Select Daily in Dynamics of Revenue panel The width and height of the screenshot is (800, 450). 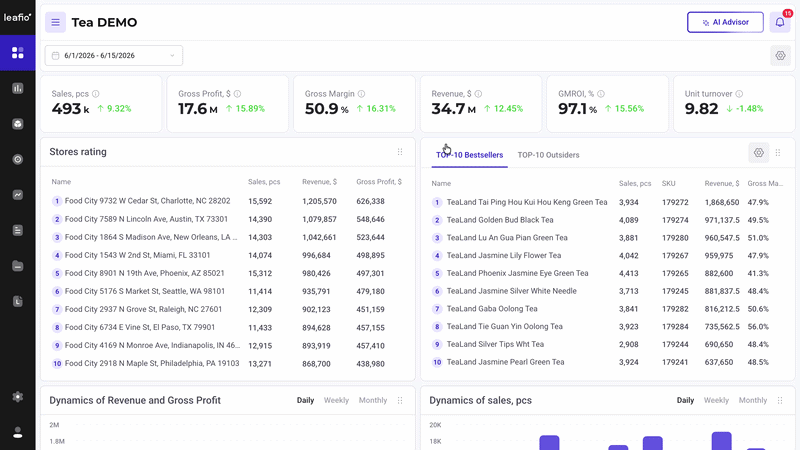point(305,401)
